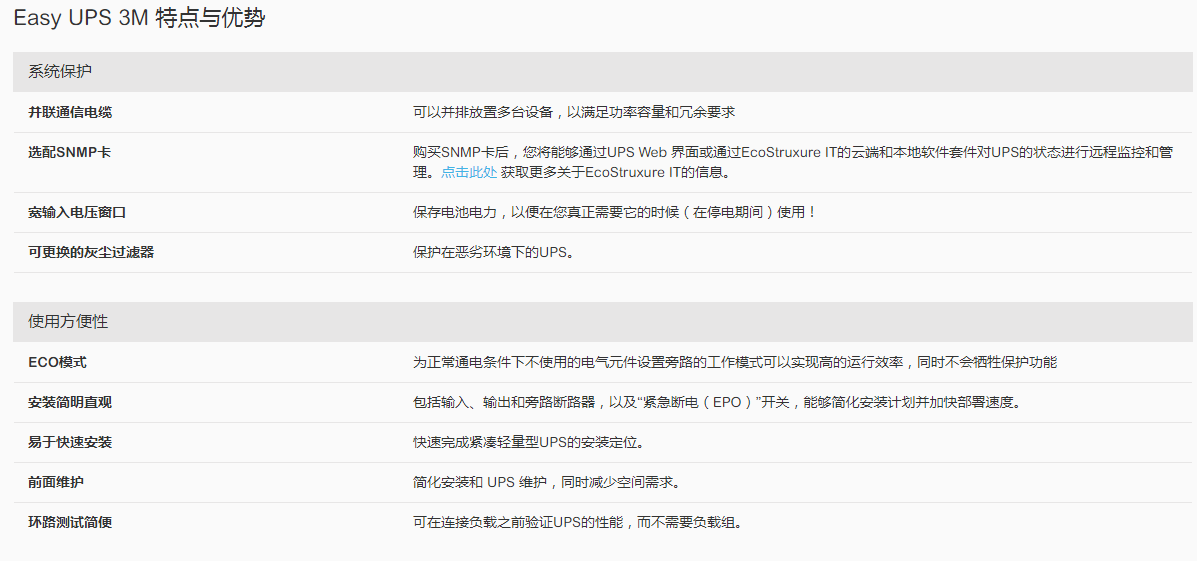Click the ECO mode description about 运行效率
Screen dimensions: 1197x561
[734, 362]
